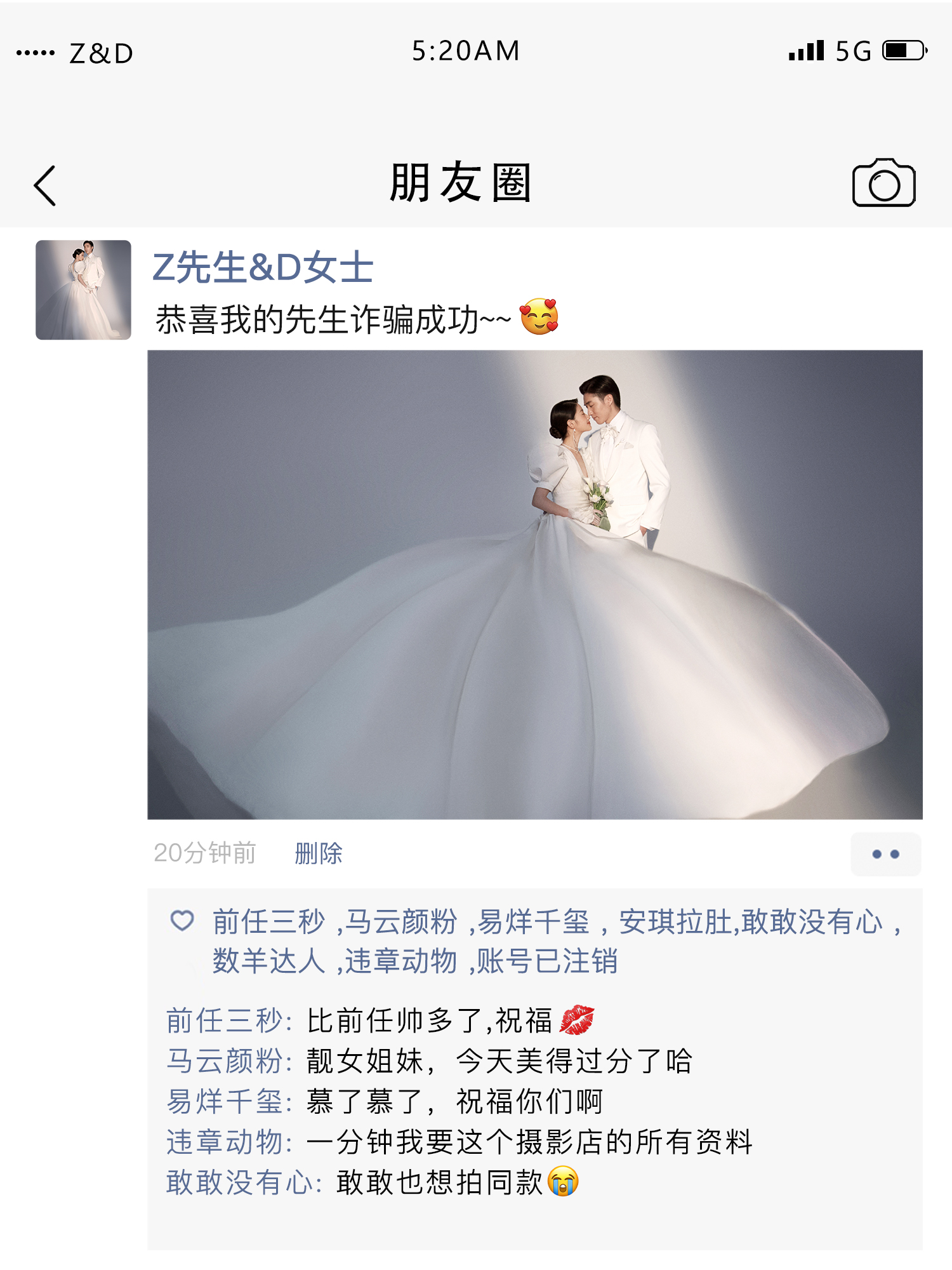Tap the back arrow icon

click(x=44, y=185)
